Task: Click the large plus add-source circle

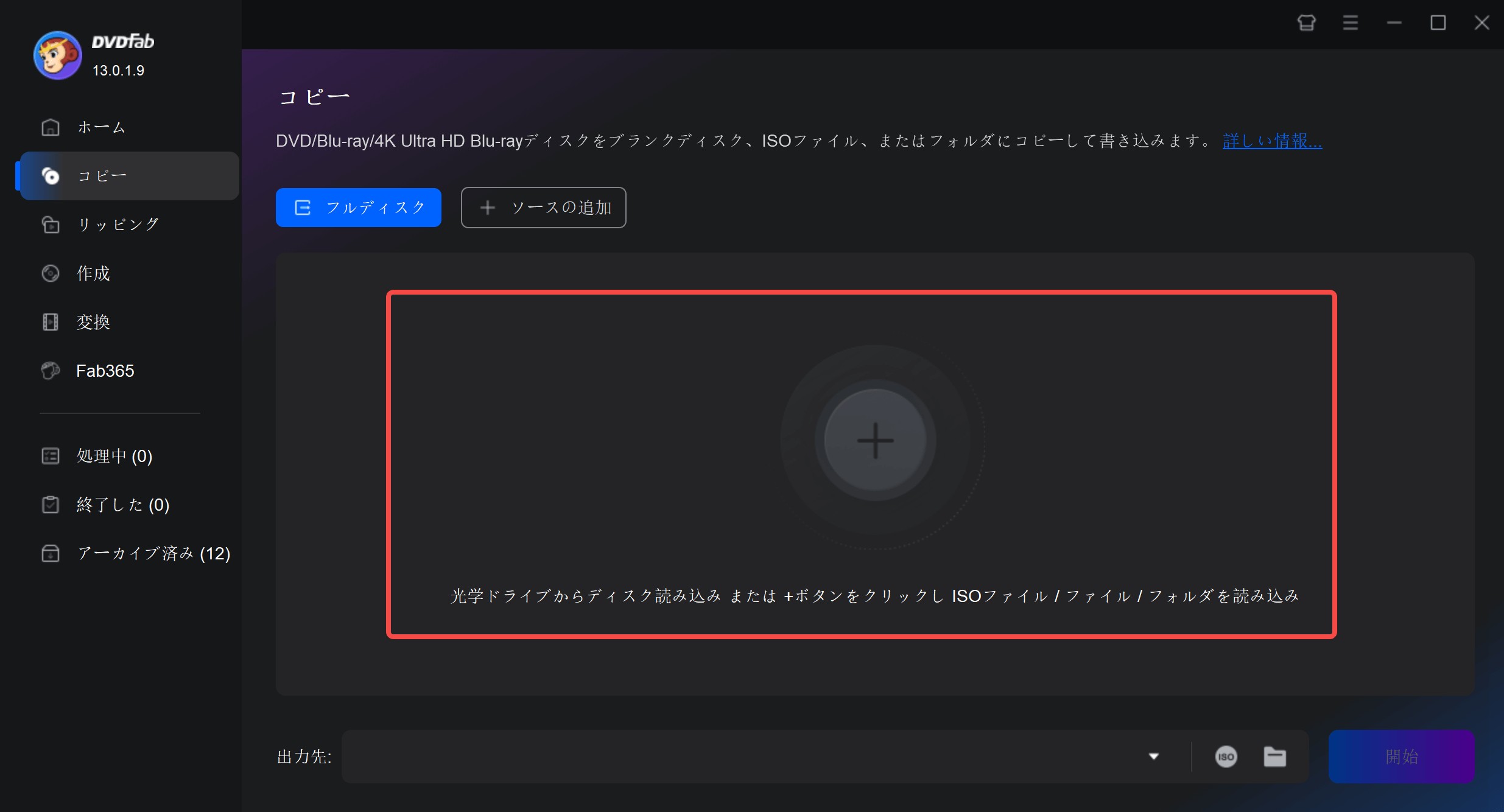Action: coord(875,440)
